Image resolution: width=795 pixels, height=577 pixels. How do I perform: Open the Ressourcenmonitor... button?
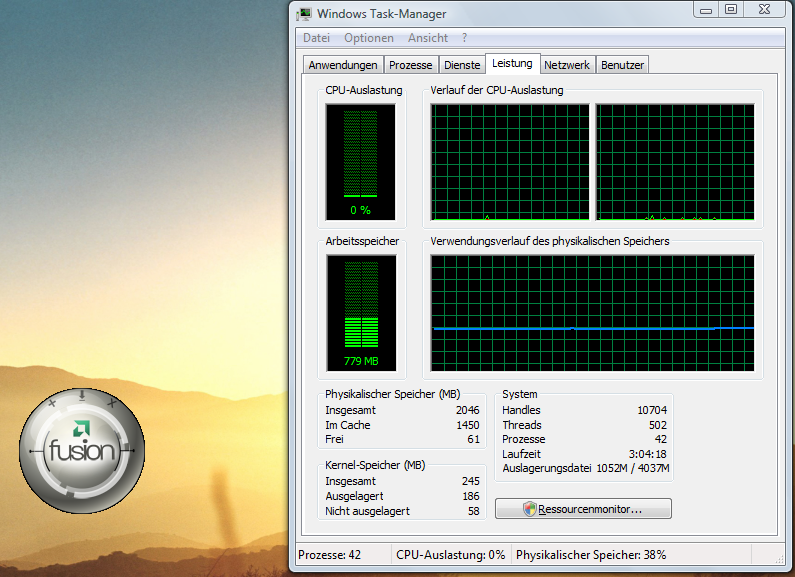583,509
